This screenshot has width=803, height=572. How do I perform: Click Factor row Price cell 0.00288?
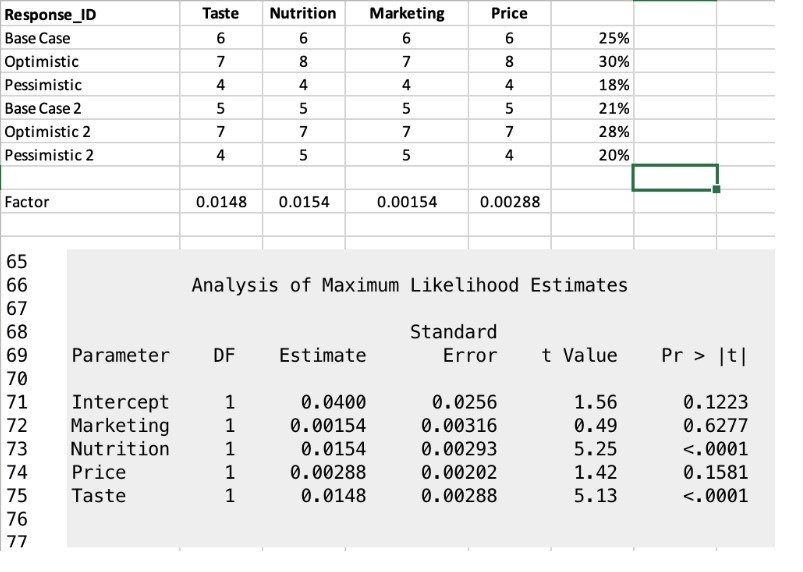510,202
